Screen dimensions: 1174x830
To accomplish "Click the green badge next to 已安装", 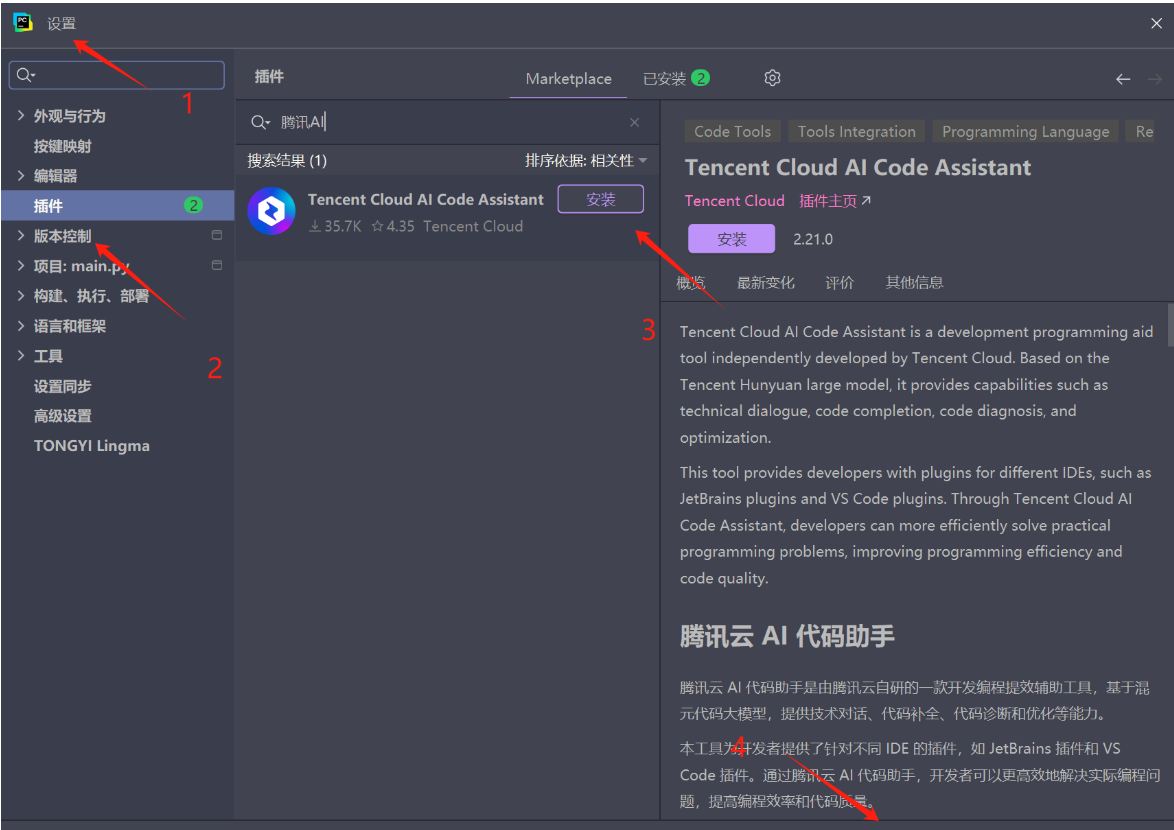I will 700,78.
